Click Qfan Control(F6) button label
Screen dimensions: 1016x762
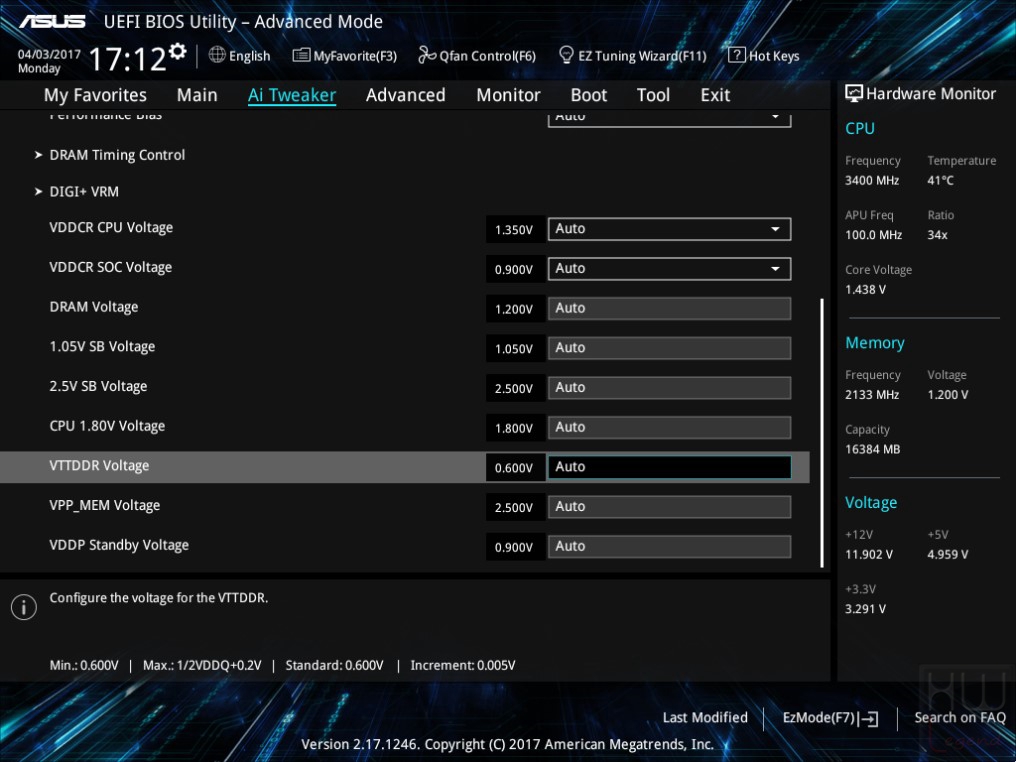point(487,56)
